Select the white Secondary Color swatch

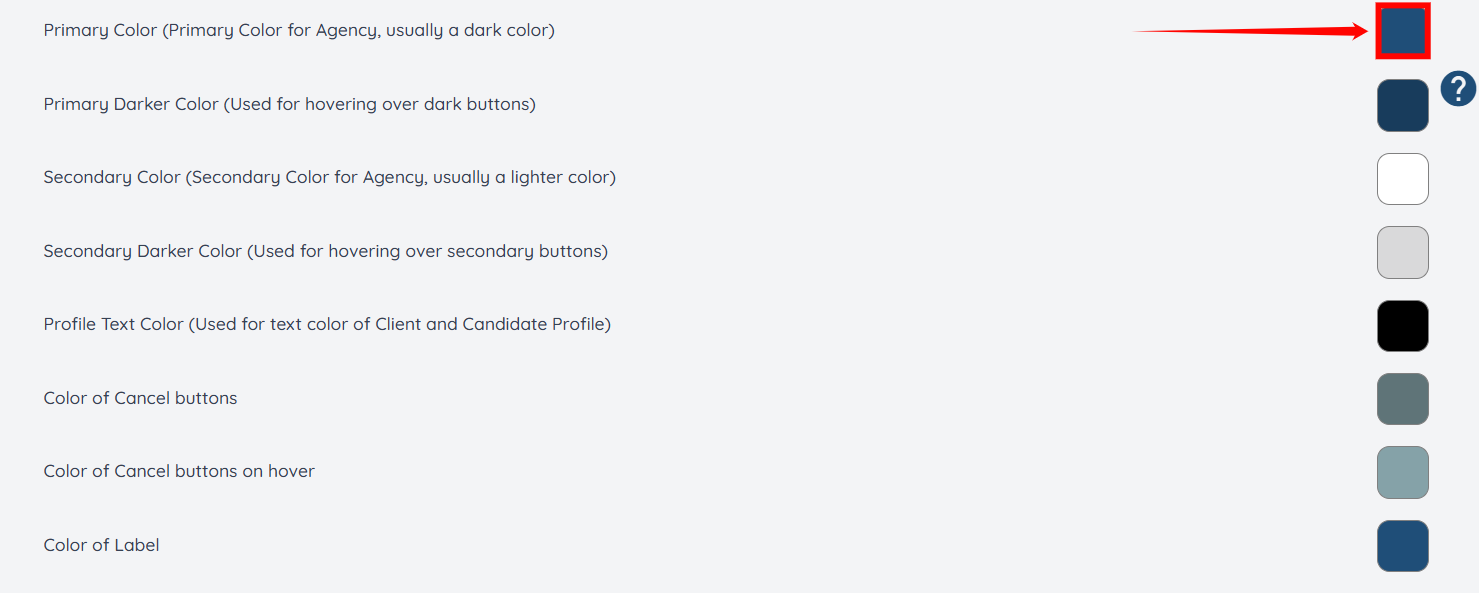(x=1403, y=179)
